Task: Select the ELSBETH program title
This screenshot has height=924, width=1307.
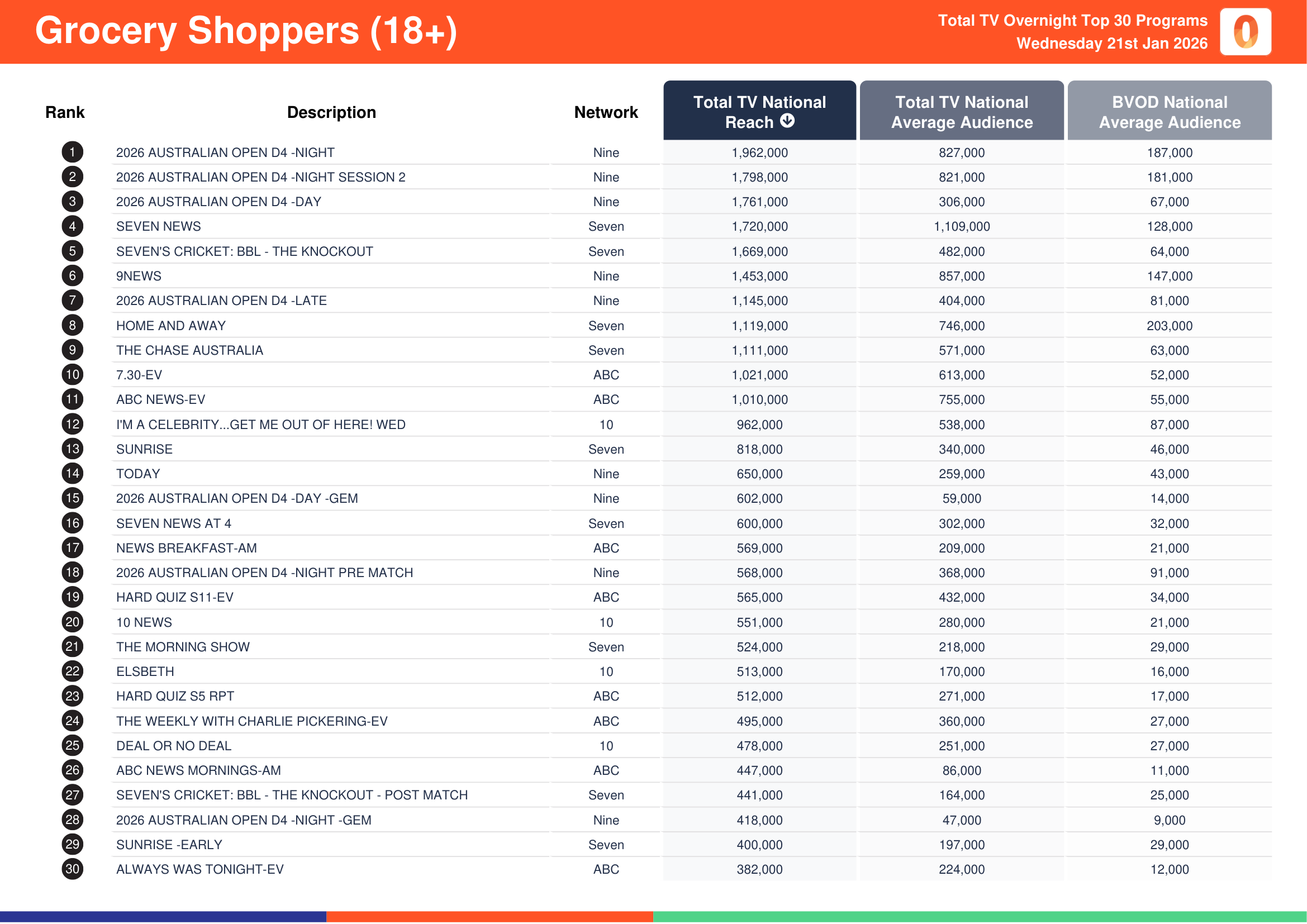Action: 145,671
